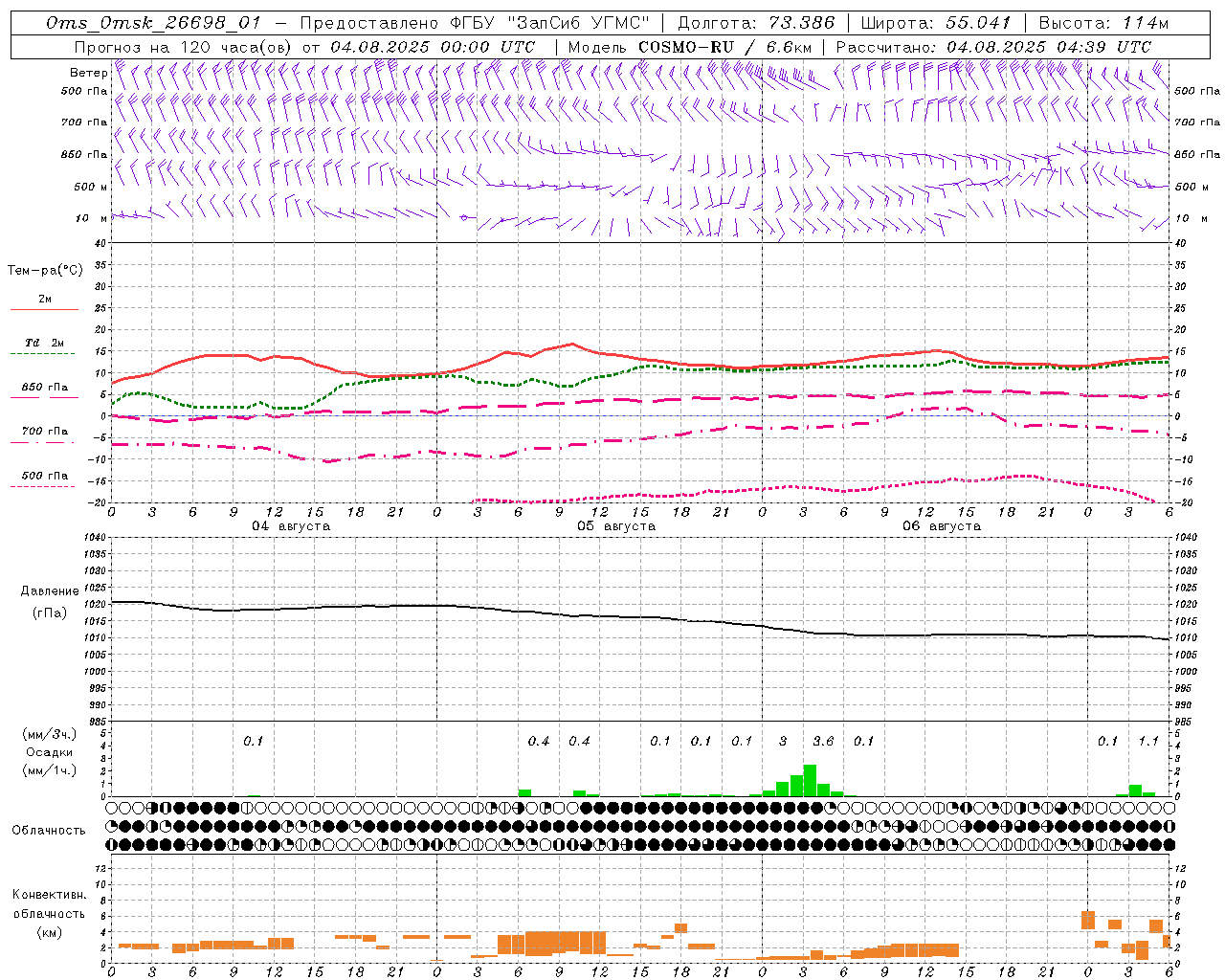Click the elevation text Высота: 114м
This screenshot has width=1225, height=980.
(x=1103, y=23)
